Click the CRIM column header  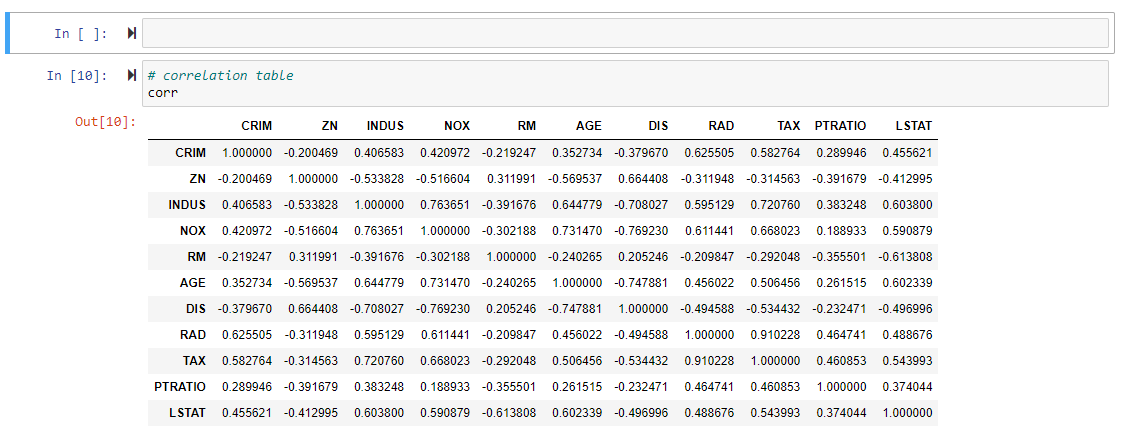[x=257, y=125]
